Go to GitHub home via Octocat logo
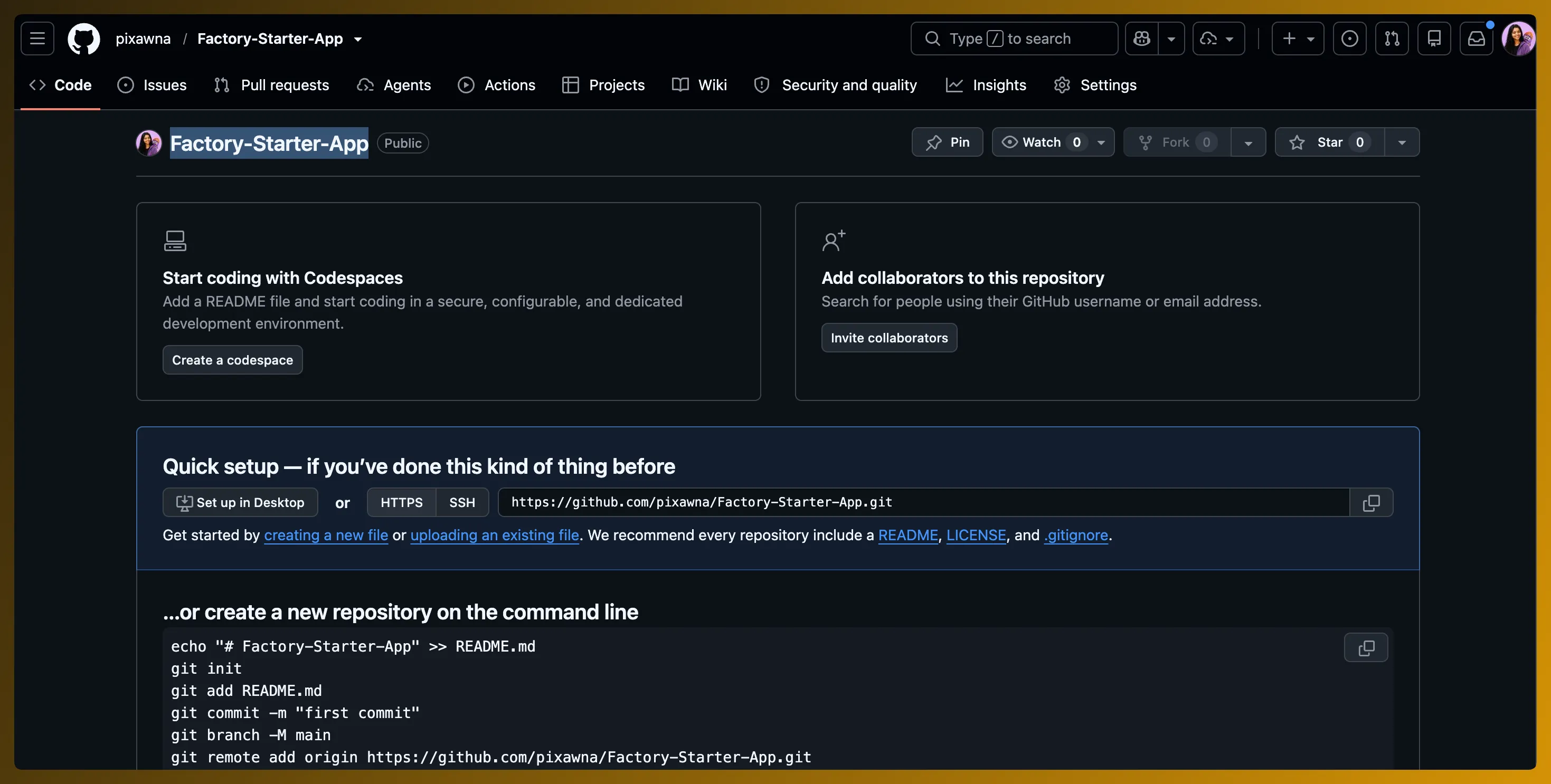The width and height of the screenshot is (1551, 784). coord(84,39)
